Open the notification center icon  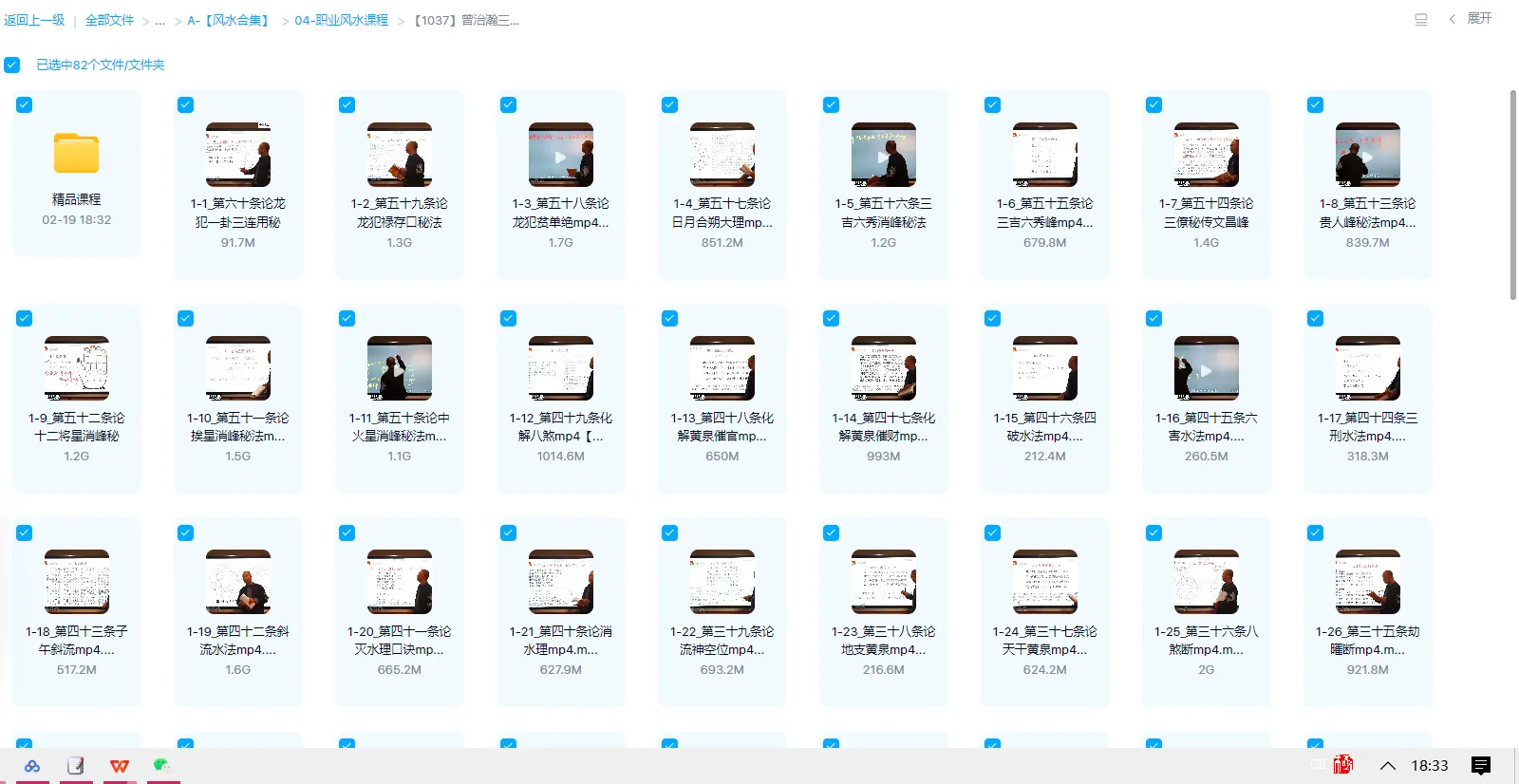(1481, 765)
